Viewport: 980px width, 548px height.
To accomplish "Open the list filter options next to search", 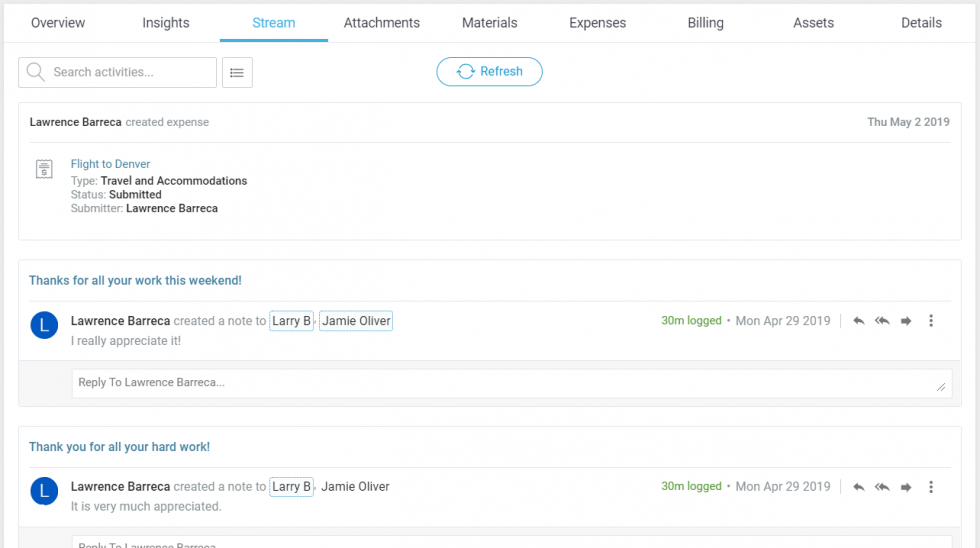I will 237,72.
